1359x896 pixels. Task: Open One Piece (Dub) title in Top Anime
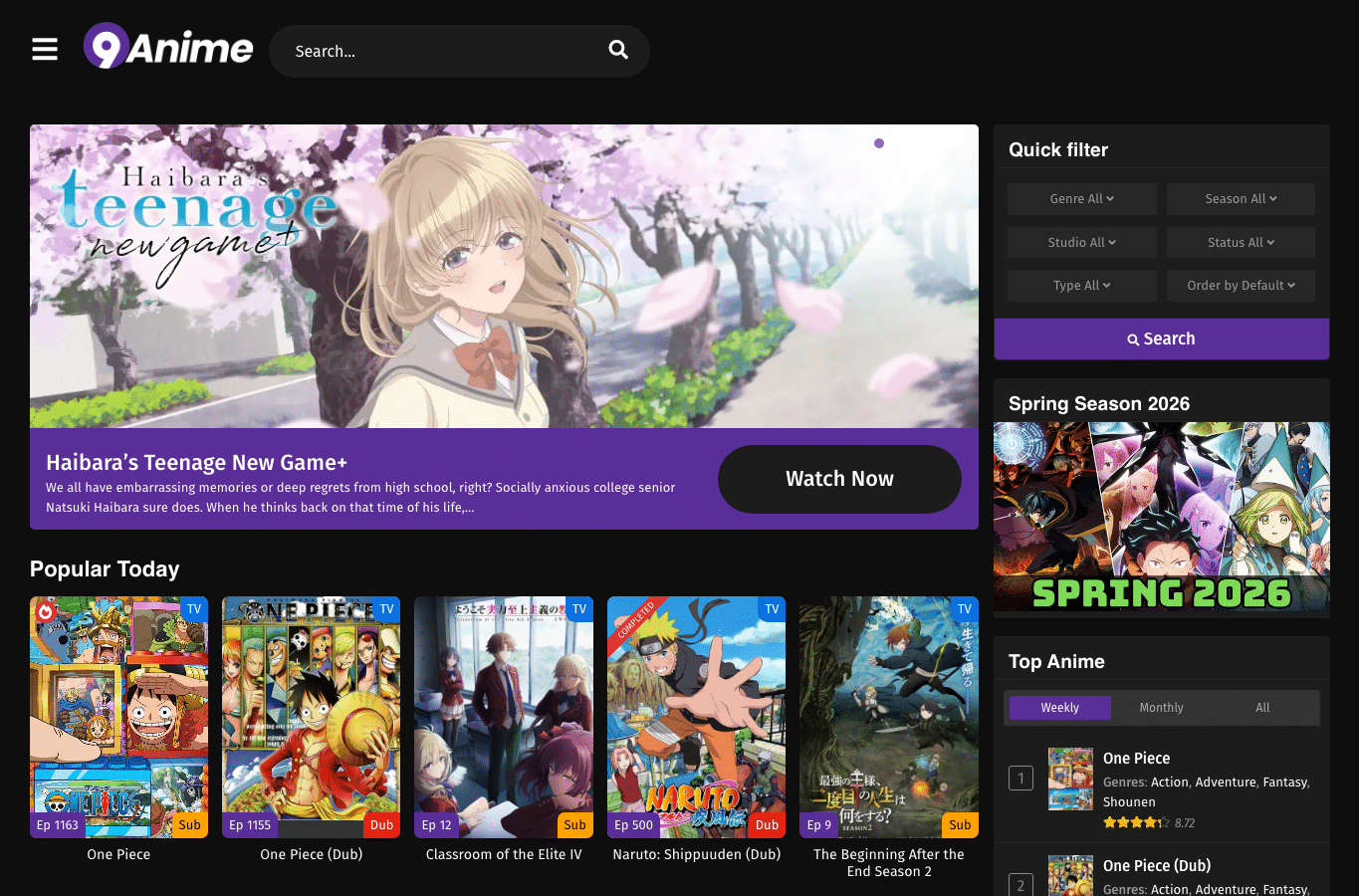[1157, 865]
